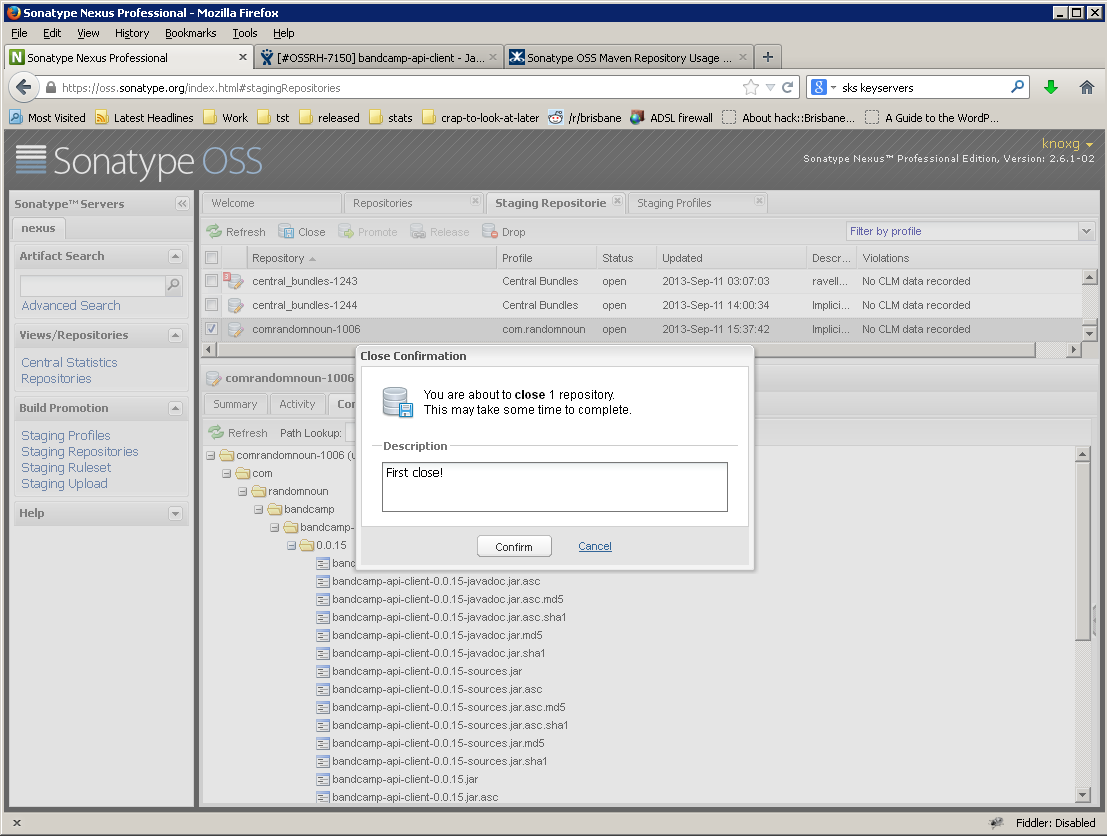The width and height of the screenshot is (1107, 836).
Task: Check the central_bundles-1244 row checkbox
Action: tap(211, 305)
